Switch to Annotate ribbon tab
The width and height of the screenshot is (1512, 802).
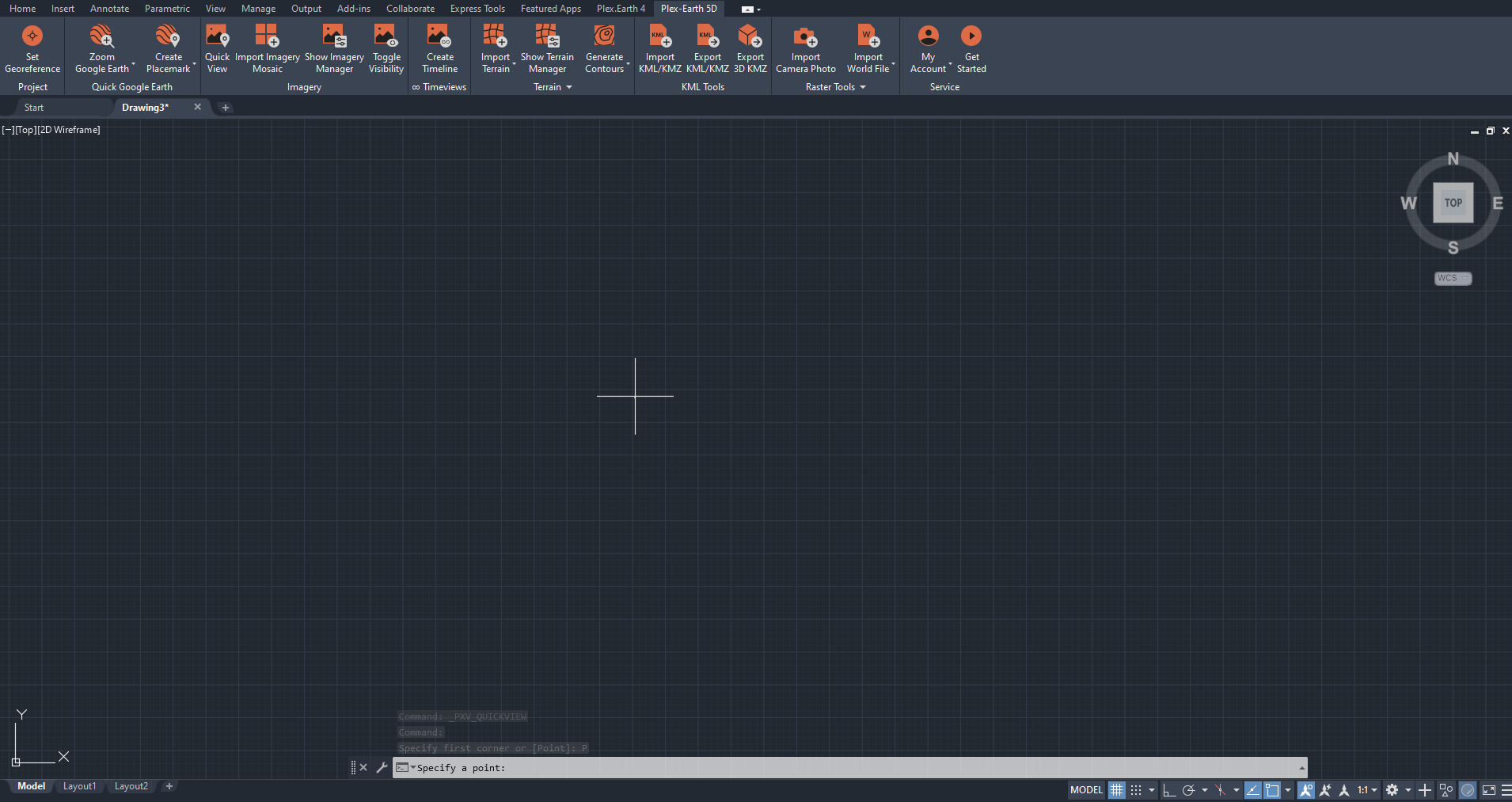[x=109, y=9]
